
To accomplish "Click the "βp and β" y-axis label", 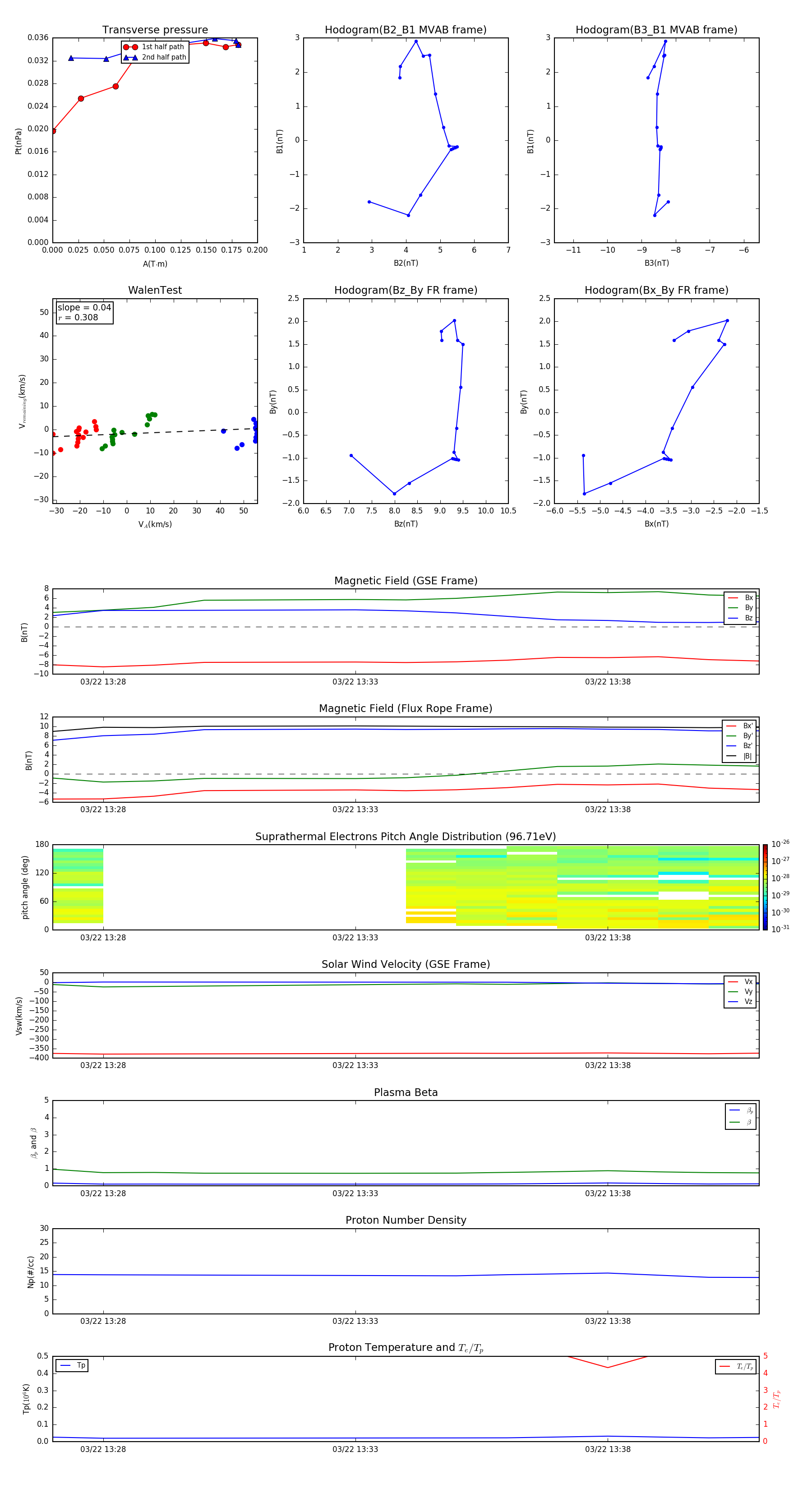I will tap(33, 1143).
